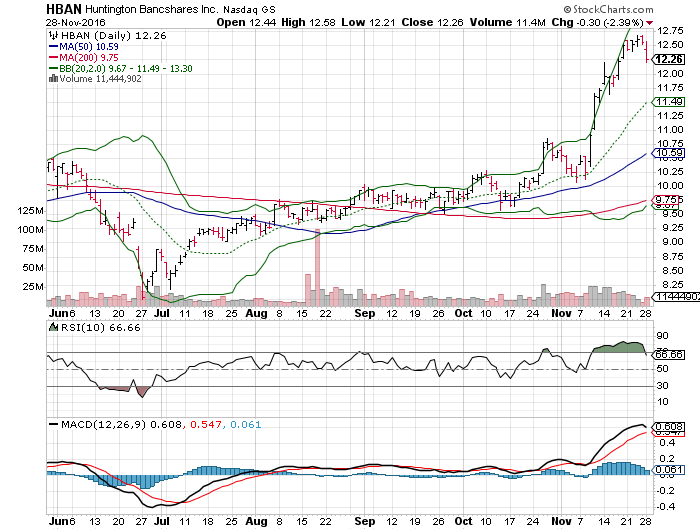This screenshot has height=530, width=700.
Task: Click the 30 level on RSI scale
Action: tap(662, 385)
